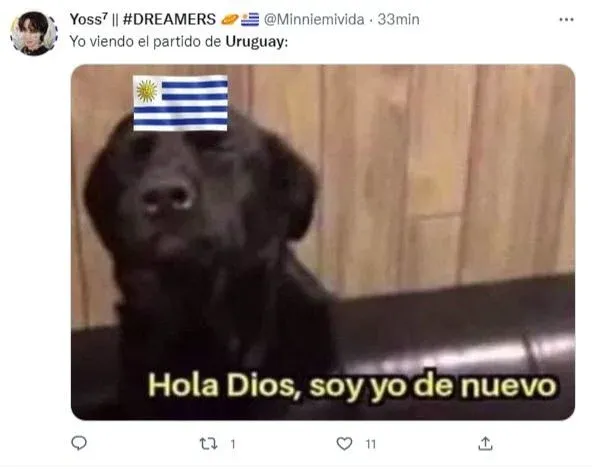592x469 pixels.
Task: View the retweet count number 1
Action: pyautogui.click(x=233, y=444)
